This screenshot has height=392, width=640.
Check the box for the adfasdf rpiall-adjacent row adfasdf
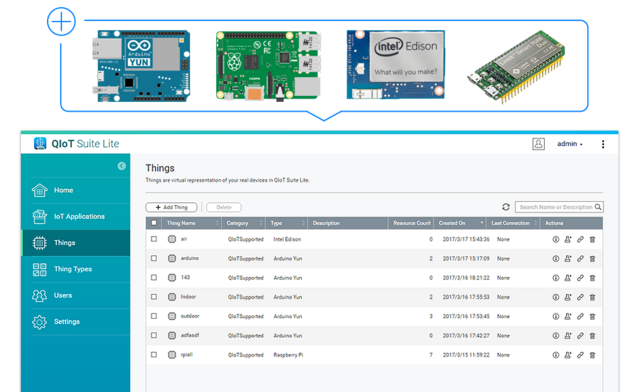[154, 335]
